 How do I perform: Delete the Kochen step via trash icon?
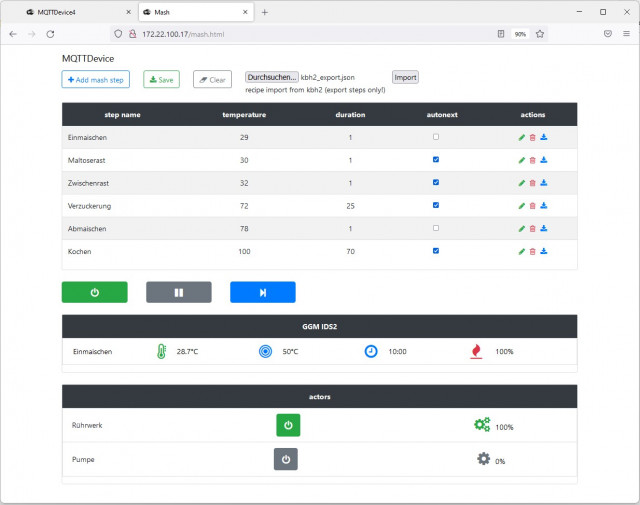(x=532, y=252)
